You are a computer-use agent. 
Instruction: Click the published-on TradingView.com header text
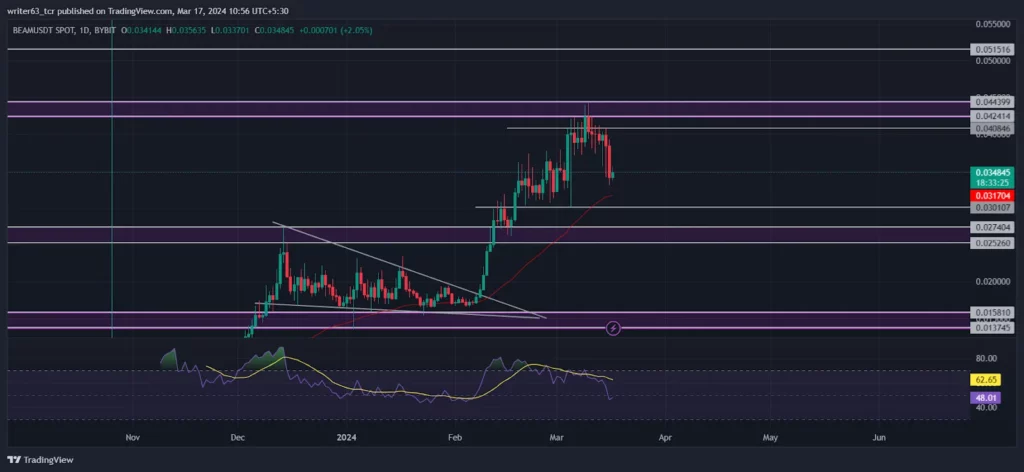[146, 11]
